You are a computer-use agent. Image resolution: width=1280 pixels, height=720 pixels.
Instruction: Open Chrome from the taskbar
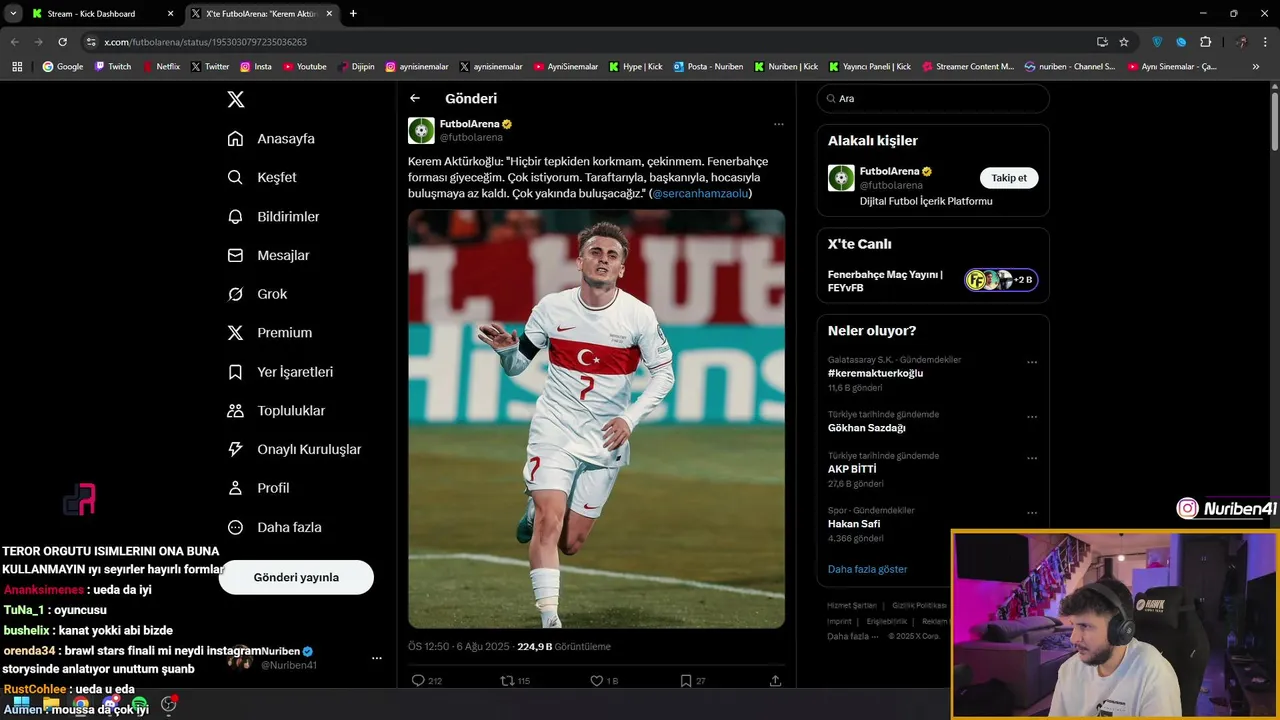pyautogui.click(x=80, y=703)
